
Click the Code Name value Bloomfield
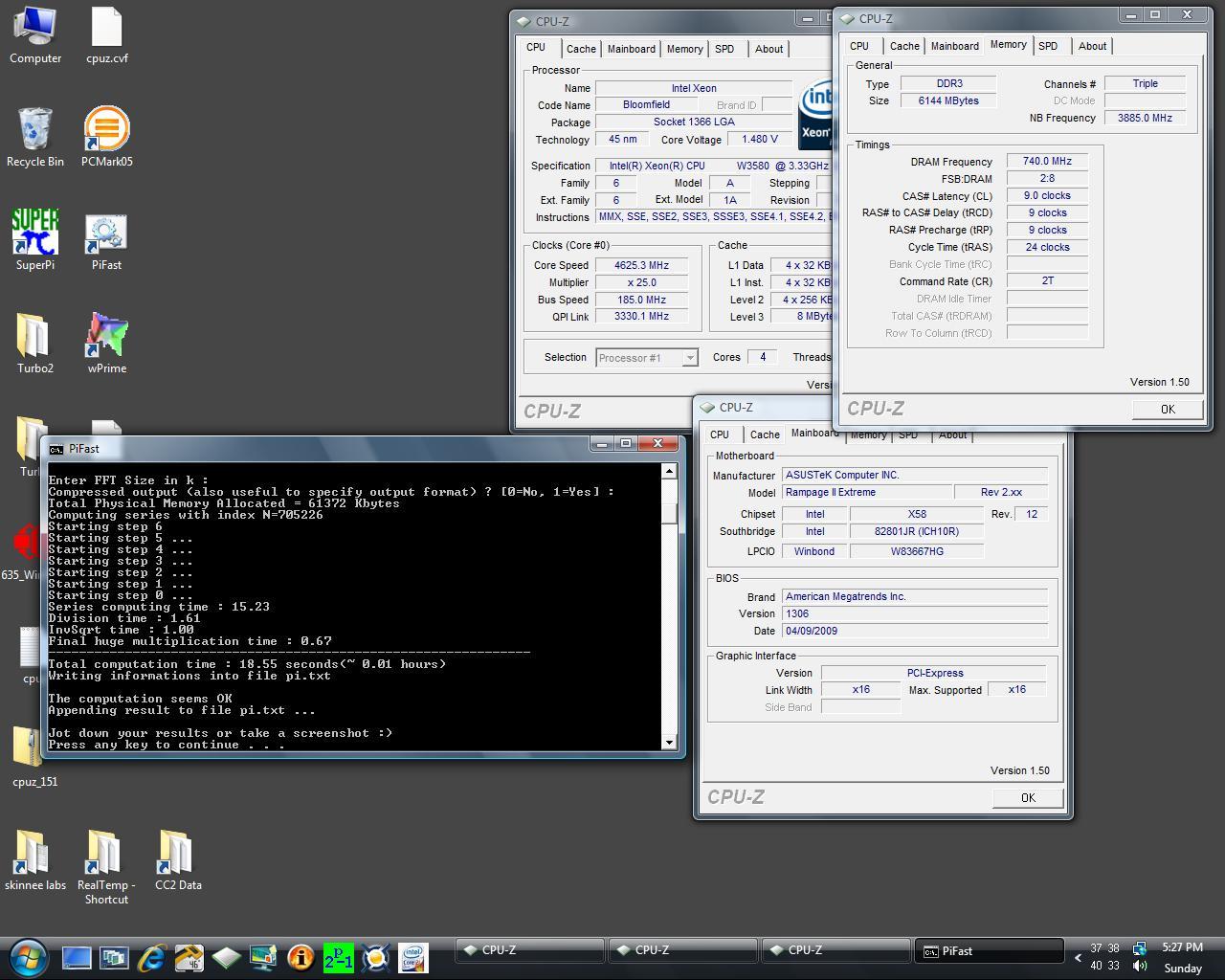point(646,104)
